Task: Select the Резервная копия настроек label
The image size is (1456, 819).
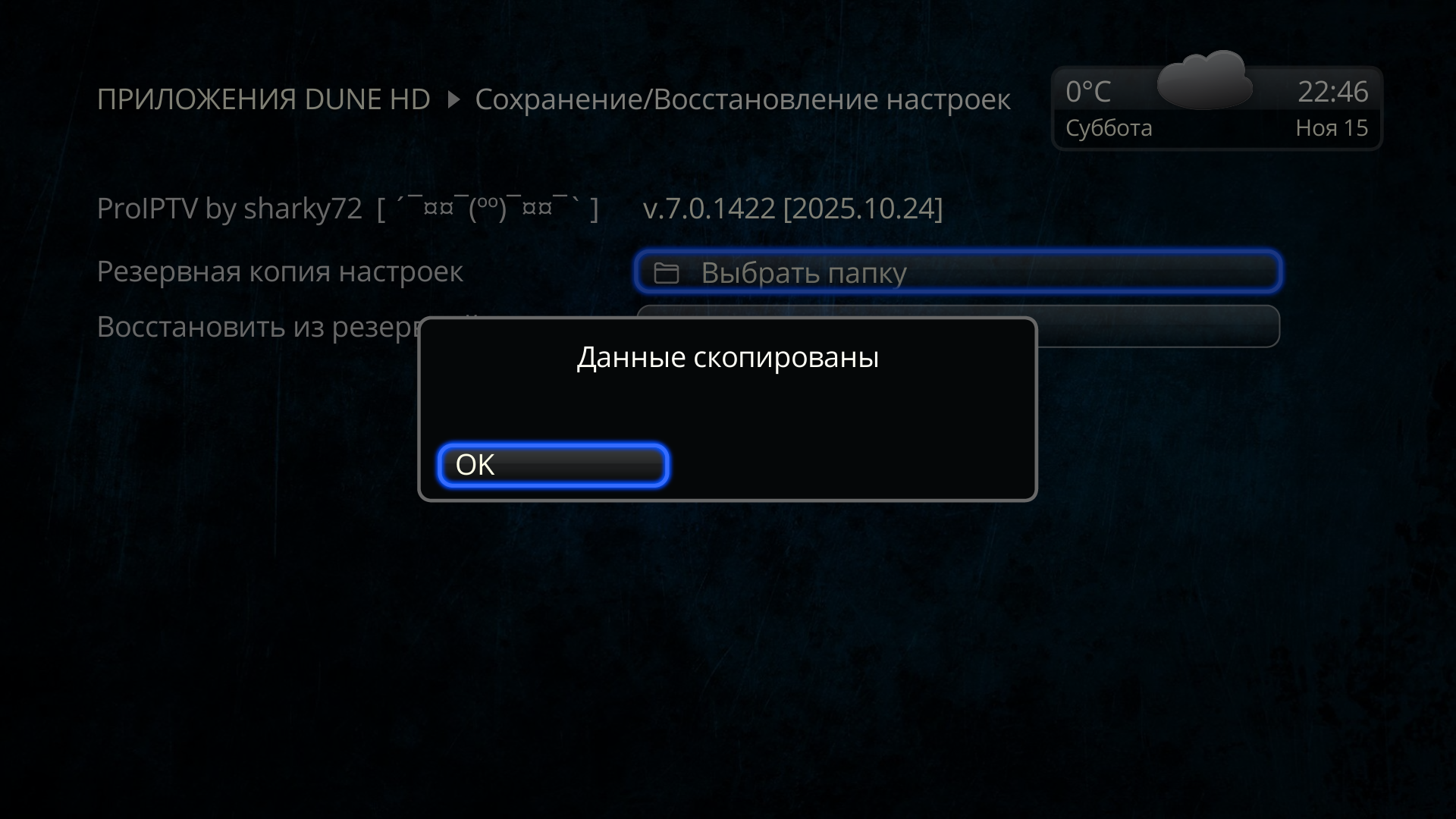Action: (280, 271)
